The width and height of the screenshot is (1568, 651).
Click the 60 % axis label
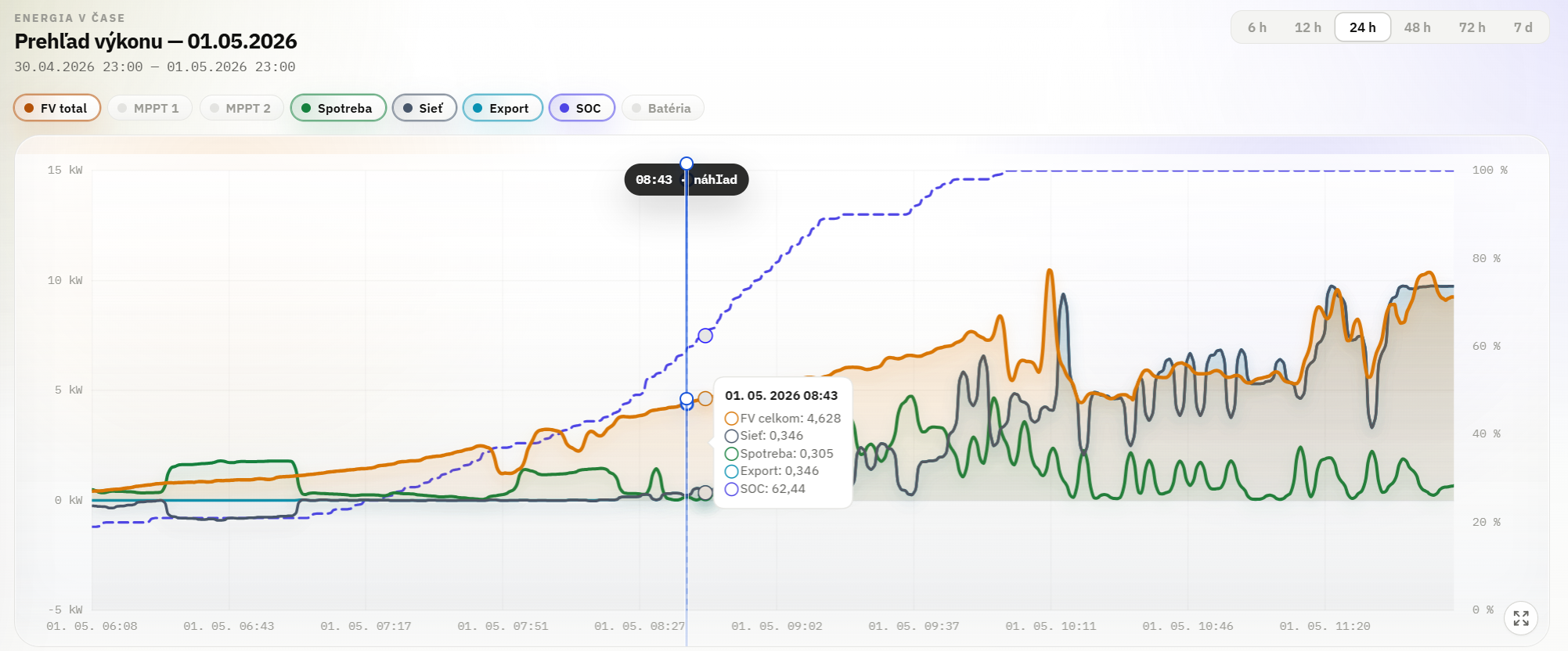click(x=1487, y=347)
